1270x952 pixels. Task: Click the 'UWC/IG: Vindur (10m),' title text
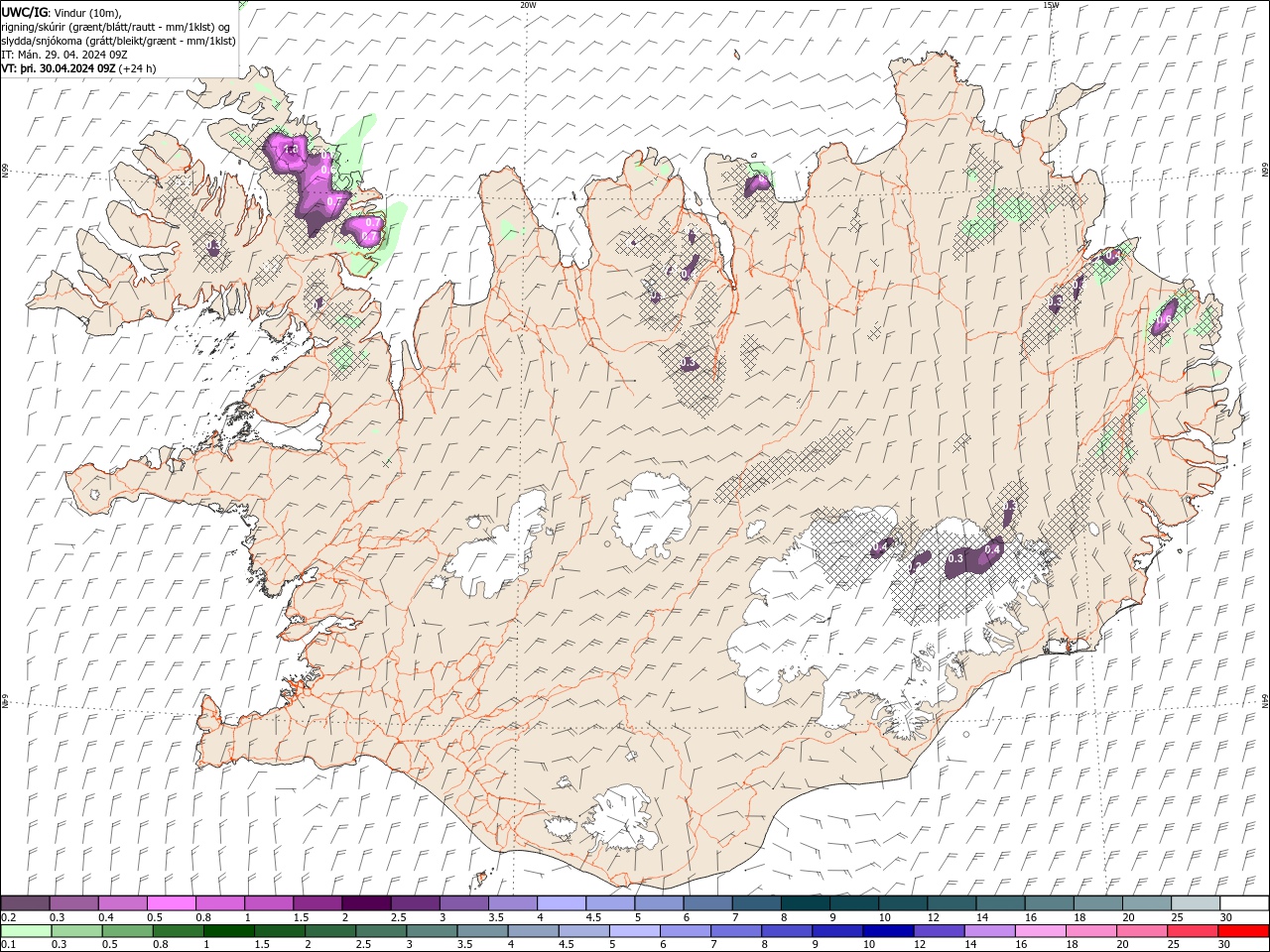click(62, 12)
